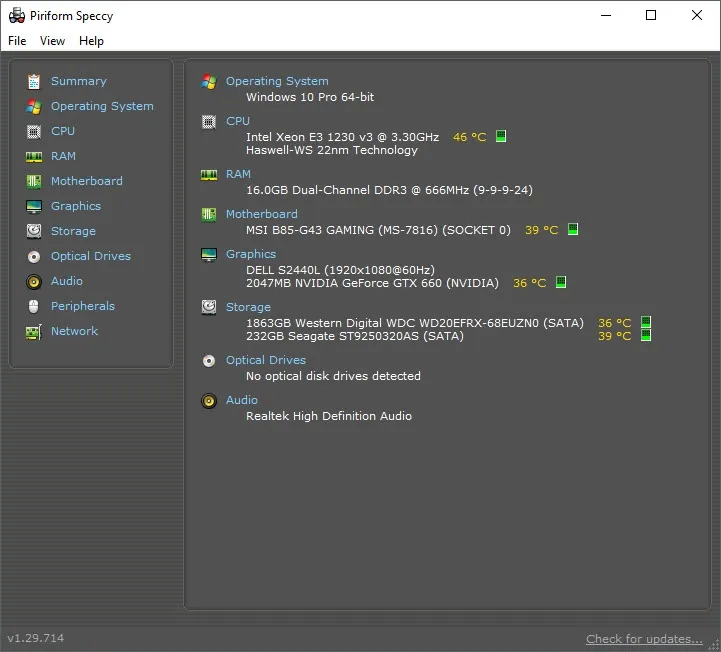Viewport: 721px width, 652px height.
Task: Open the Help menu
Action: (x=91, y=41)
